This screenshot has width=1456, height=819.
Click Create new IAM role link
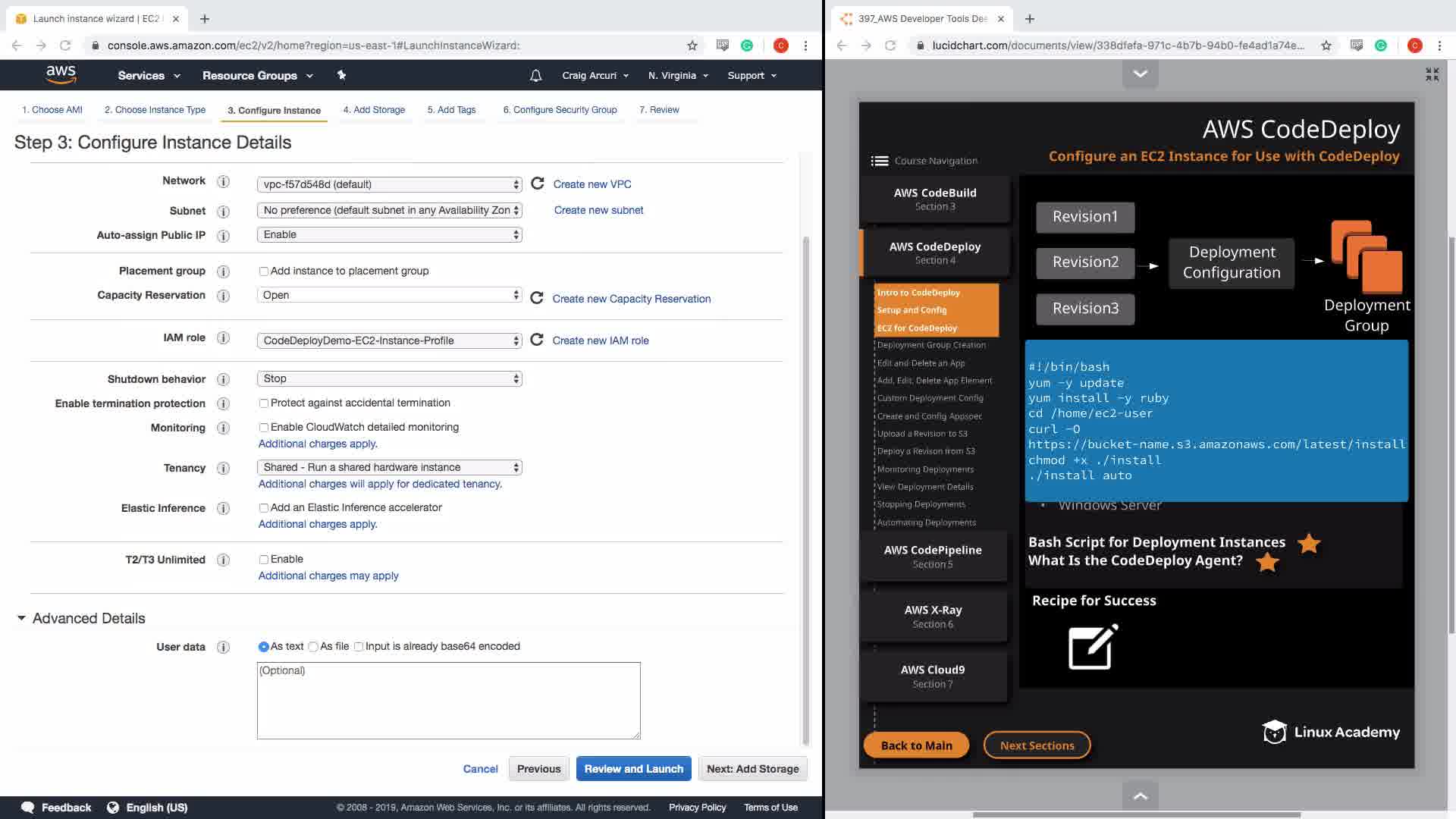coord(600,340)
